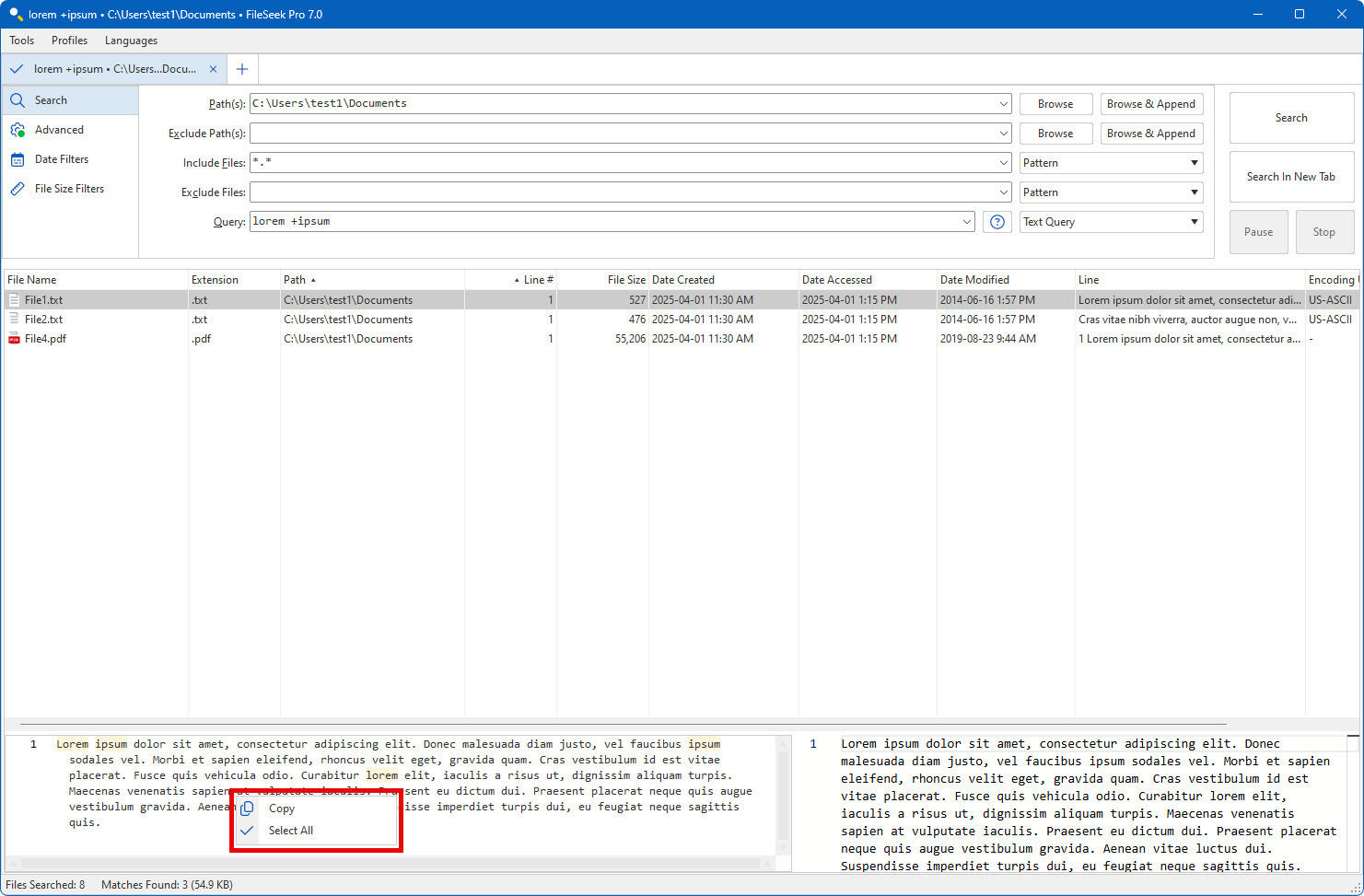Click horizontal scrollbar of results list
The image size is (1364, 896).
pyautogui.click(x=624, y=724)
